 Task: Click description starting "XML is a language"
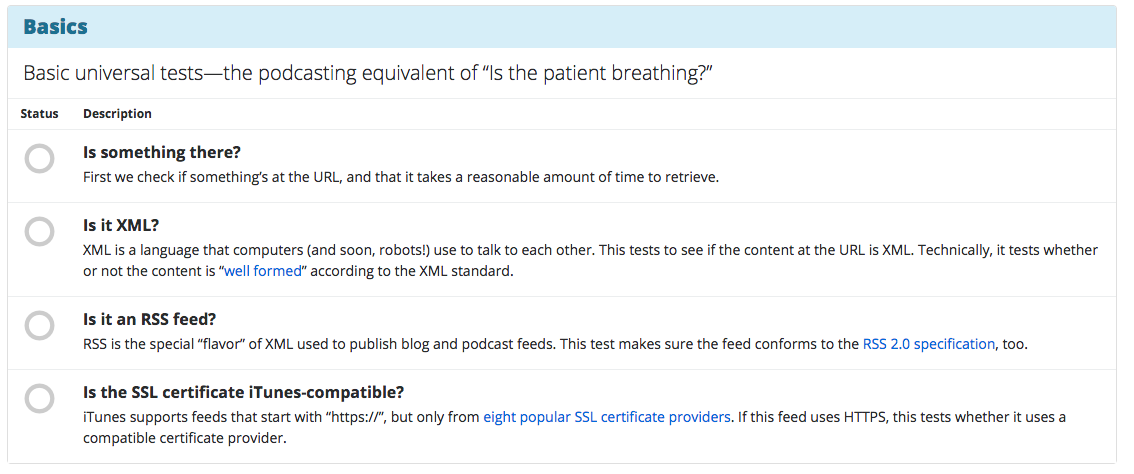click(x=500, y=250)
